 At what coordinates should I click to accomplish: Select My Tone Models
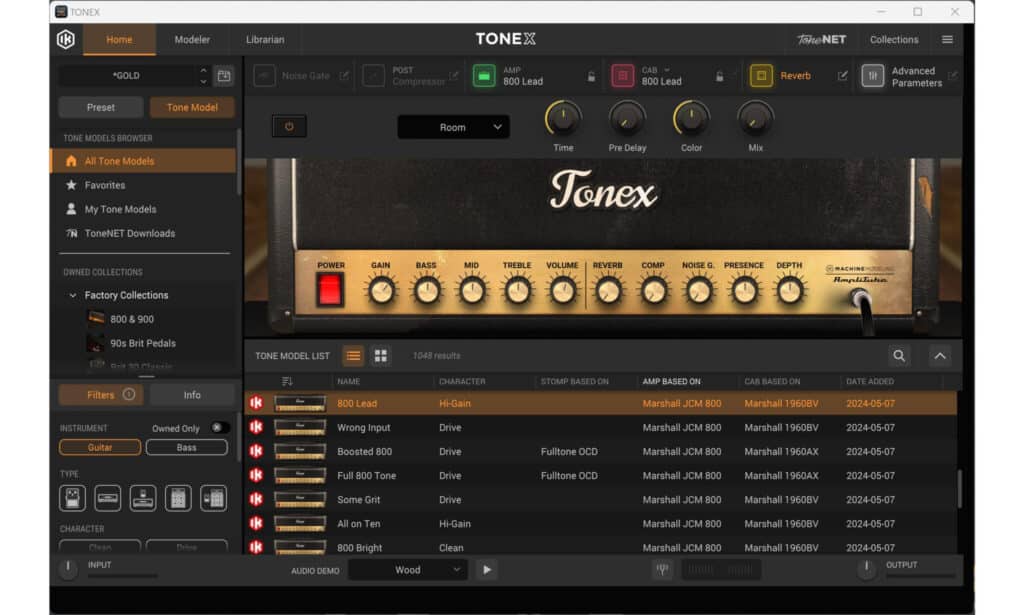tap(143, 210)
